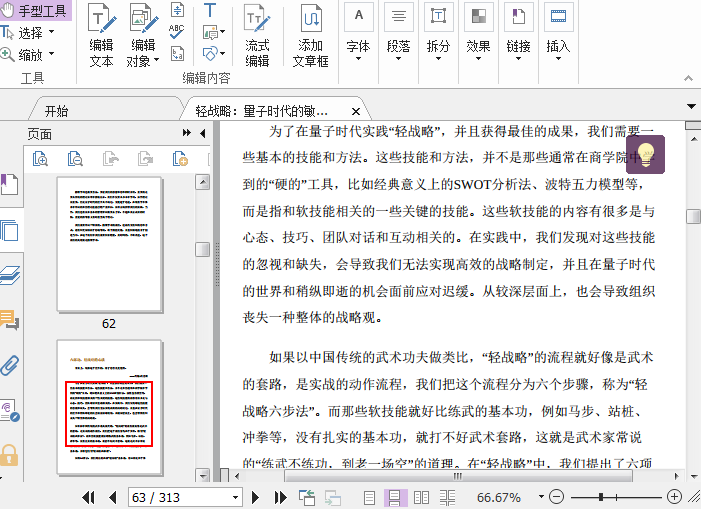Screen dimensions: 701x509
Task: Click Reflow Edit (流式编辑) tool
Action: coord(257,35)
